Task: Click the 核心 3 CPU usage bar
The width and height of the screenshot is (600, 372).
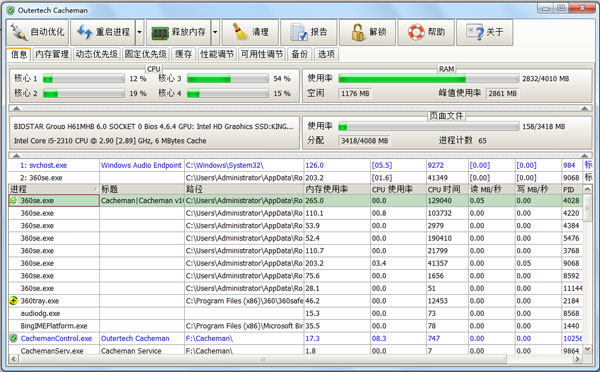Action: [228, 79]
